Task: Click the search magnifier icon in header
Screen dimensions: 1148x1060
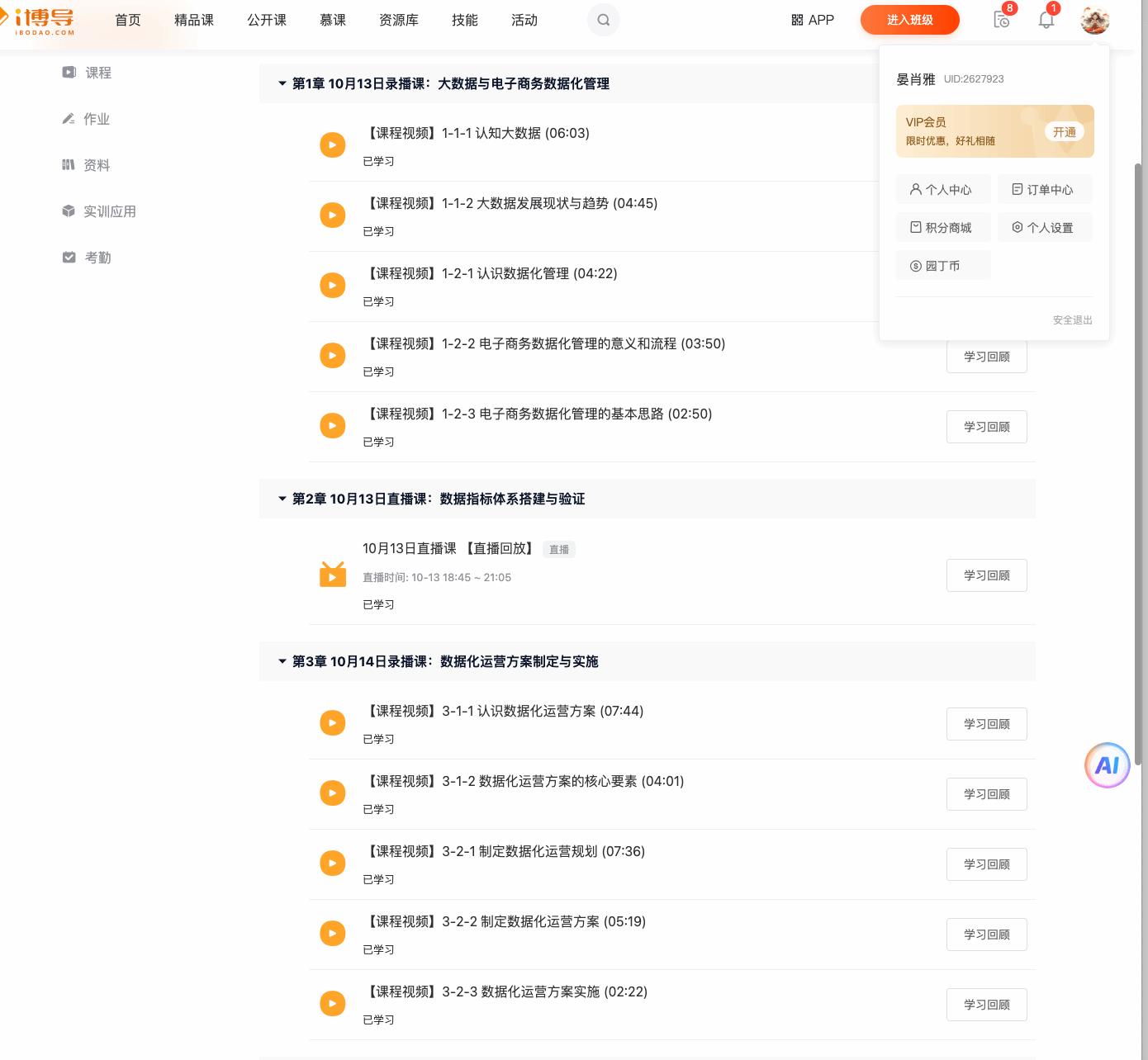Action: tap(603, 20)
